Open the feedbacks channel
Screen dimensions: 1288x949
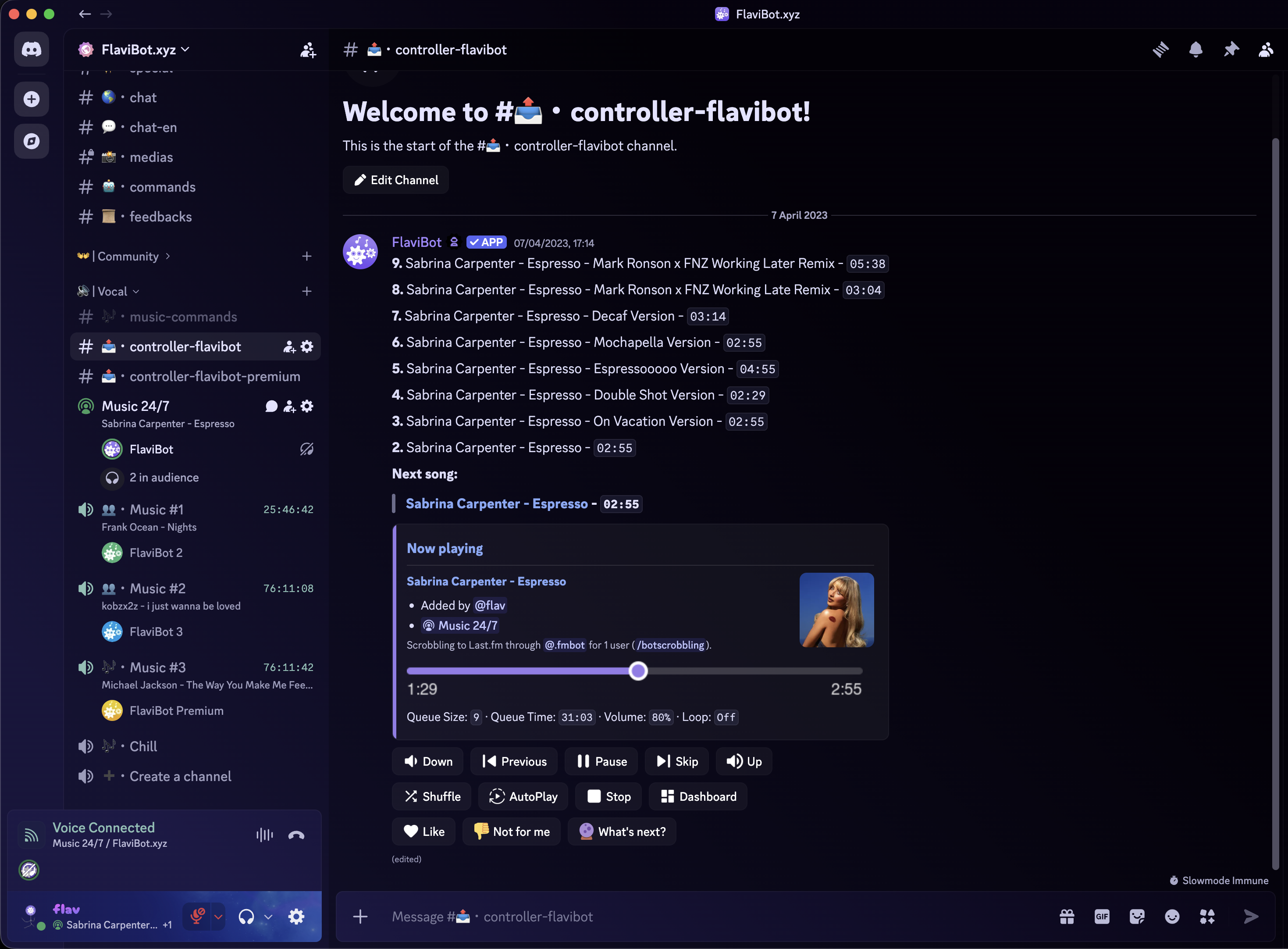click(195, 217)
